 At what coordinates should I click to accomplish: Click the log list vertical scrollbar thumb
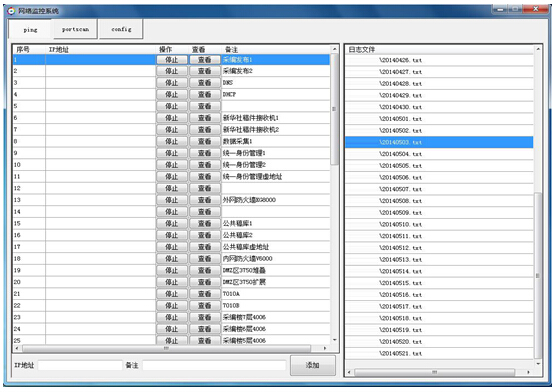click(x=538, y=276)
